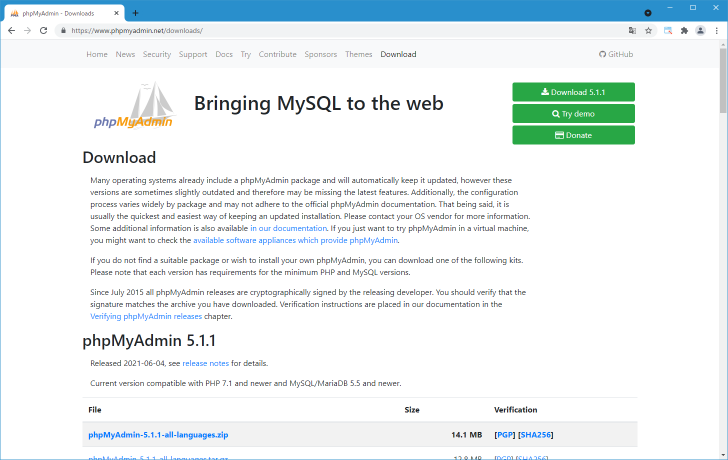Click the page vertical scrollbar thumb
Viewport: 728px width, 460px height.
[723, 81]
